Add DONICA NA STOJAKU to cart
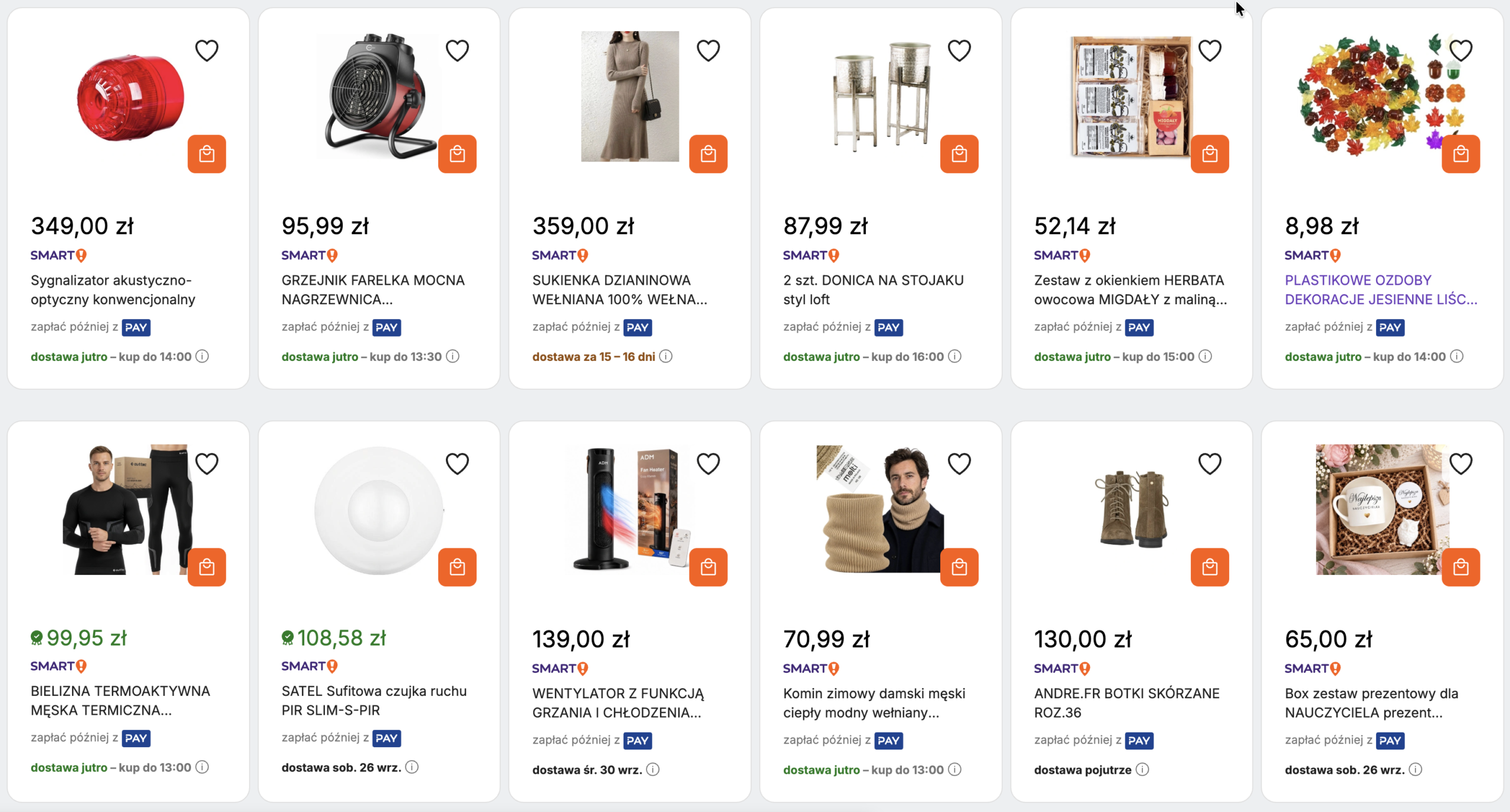The image size is (1510, 812). pos(959,154)
